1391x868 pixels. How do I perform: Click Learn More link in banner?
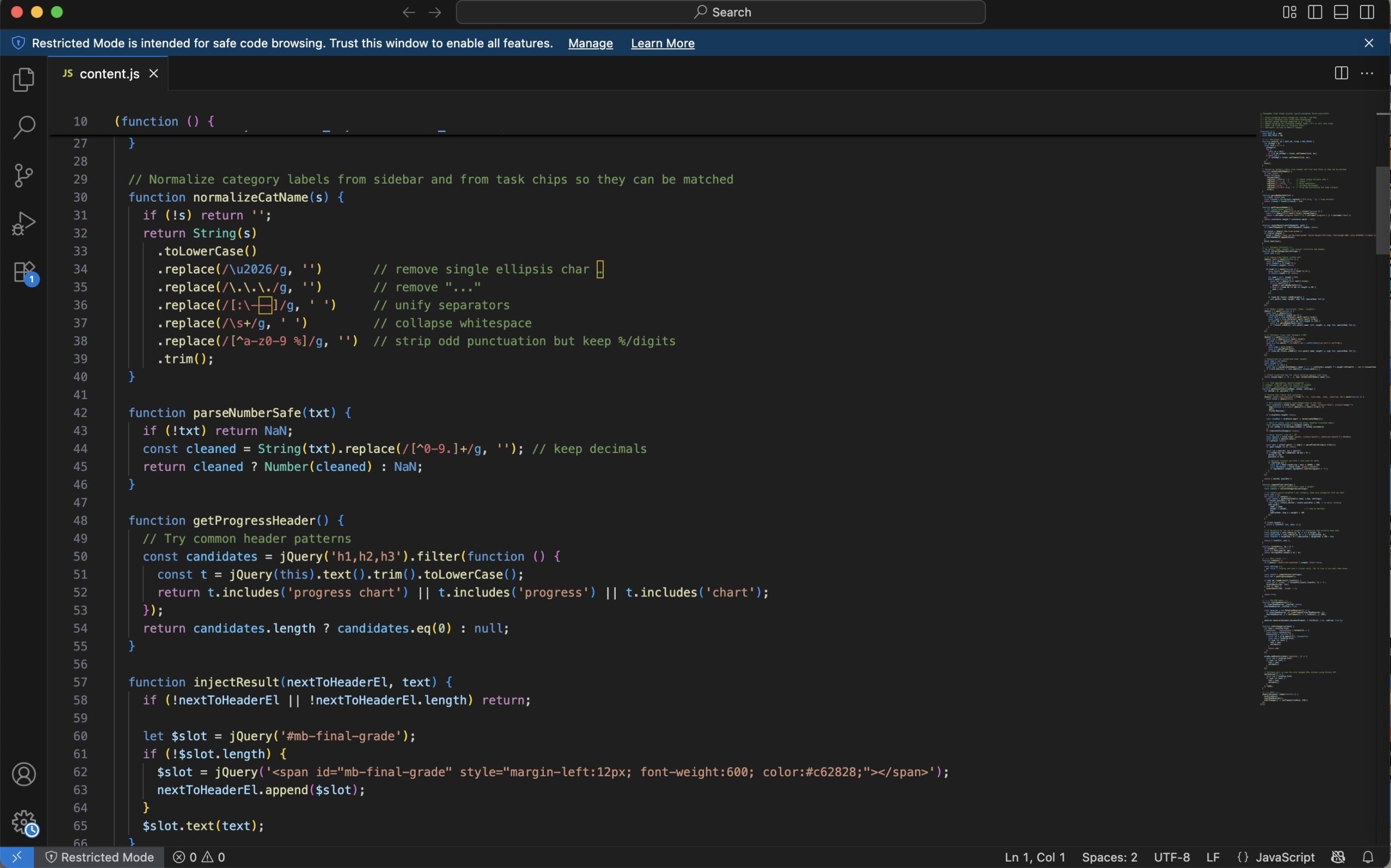(x=662, y=43)
